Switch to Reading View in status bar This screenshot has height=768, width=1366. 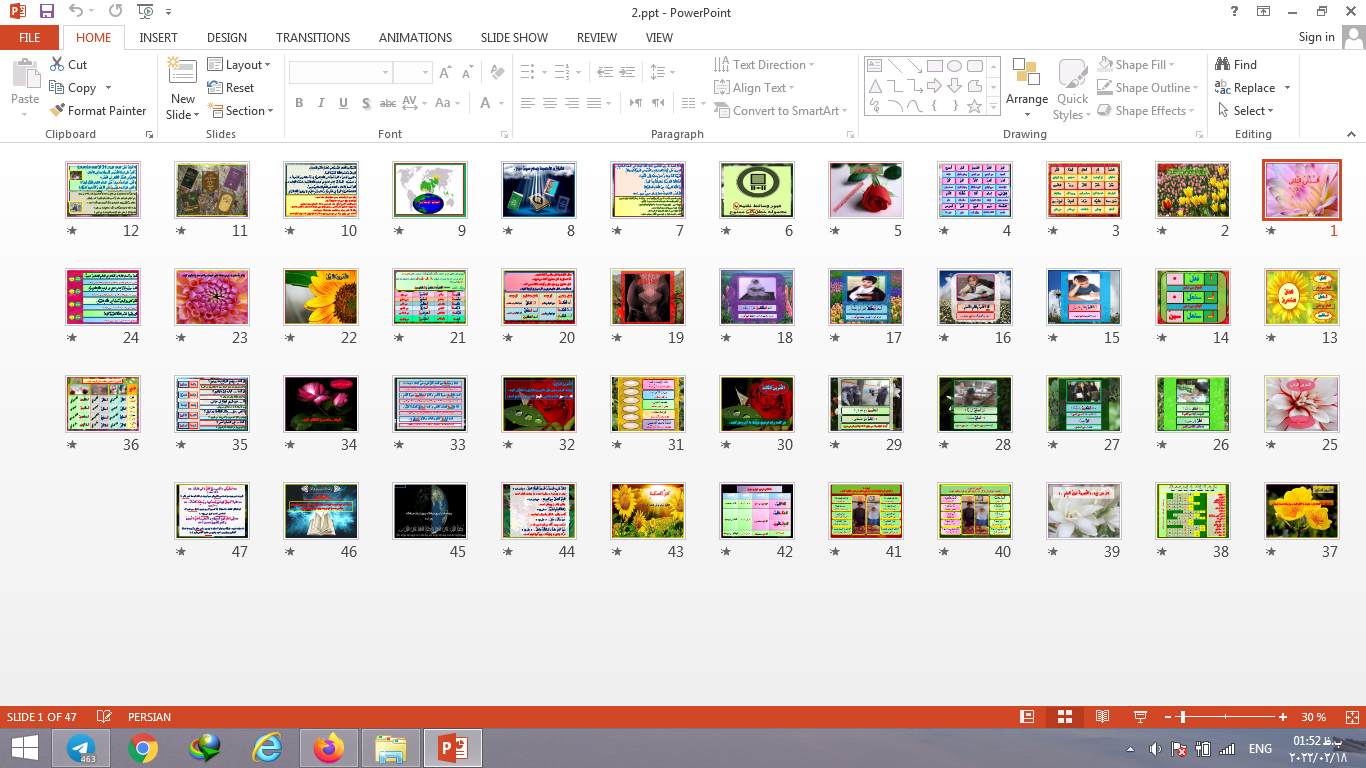[1102, 717]
